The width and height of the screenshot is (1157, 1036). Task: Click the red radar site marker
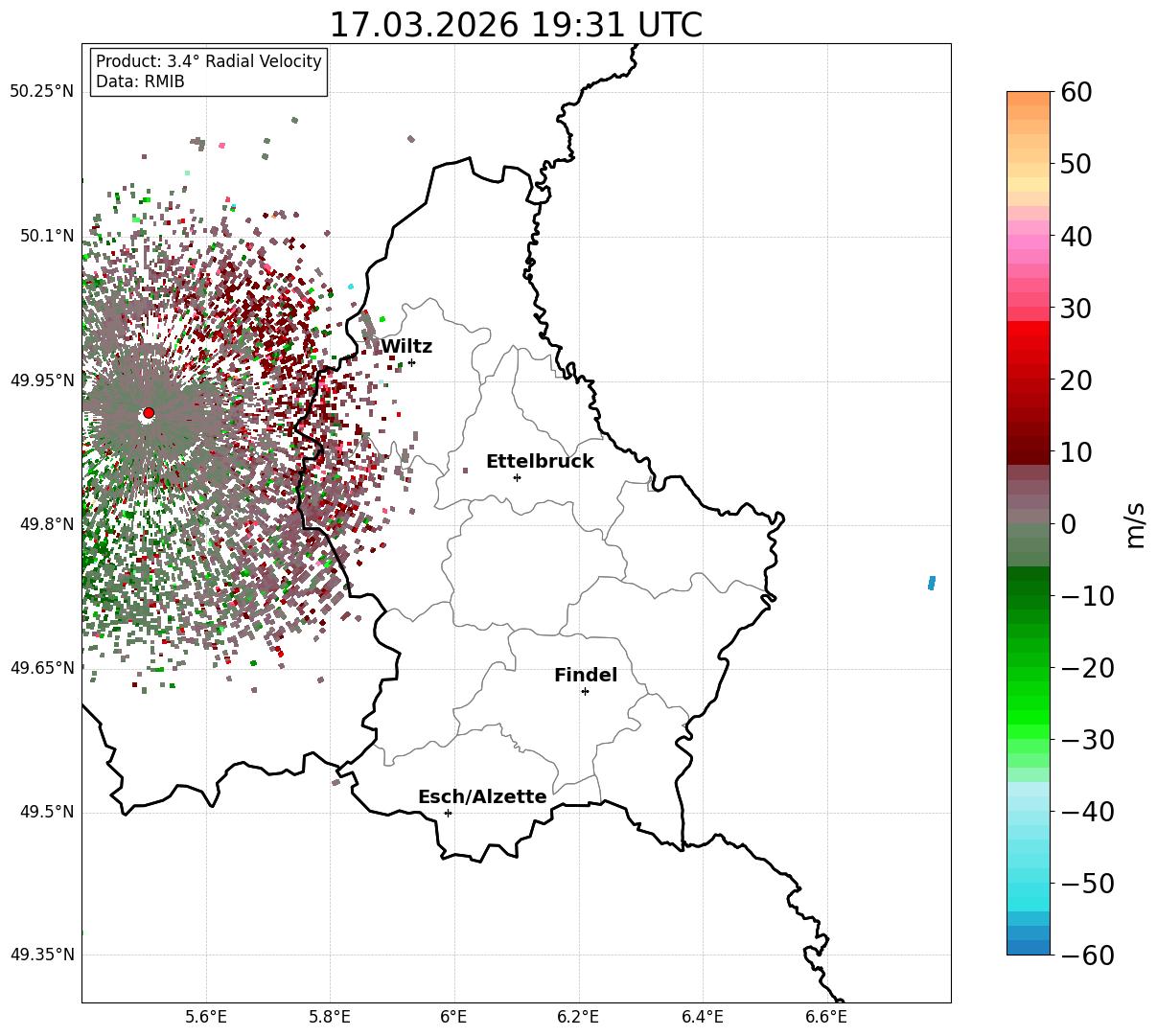tap(149, 413)
